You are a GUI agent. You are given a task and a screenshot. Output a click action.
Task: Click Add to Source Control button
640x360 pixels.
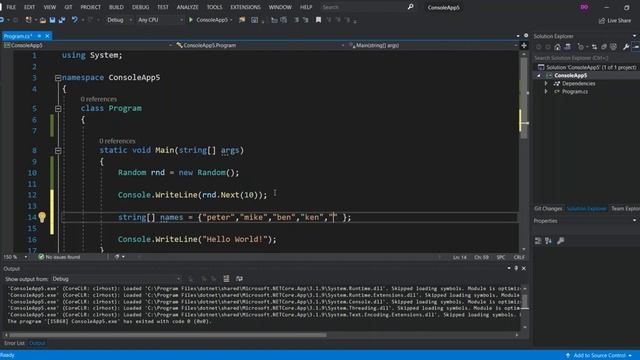[x=599, y=356]
